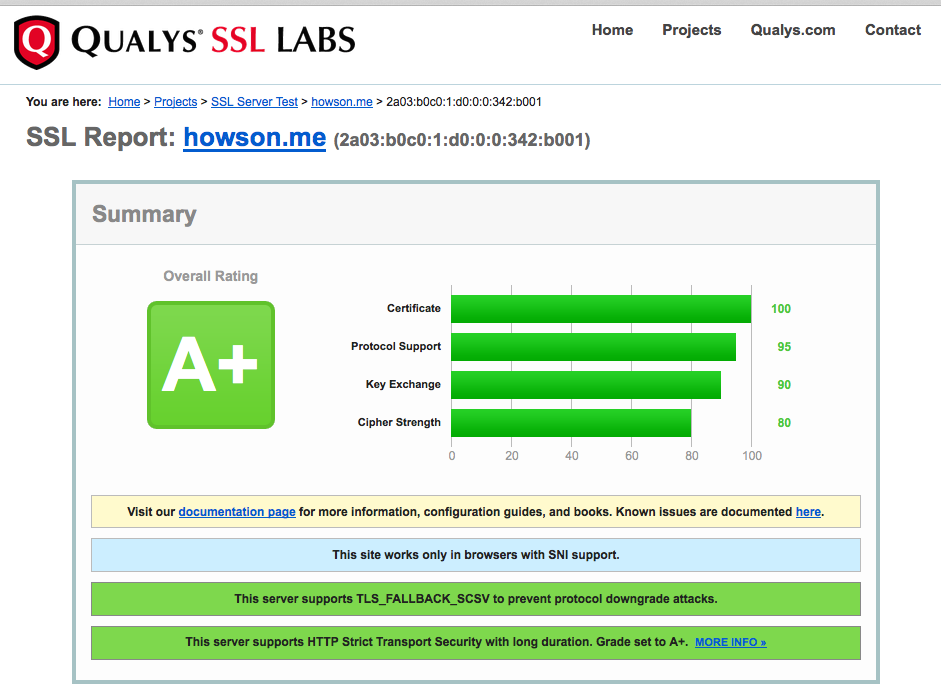Click the 'Overall Rating' label
The width and height of the screenshot is (941, 698).
(211, 276)
